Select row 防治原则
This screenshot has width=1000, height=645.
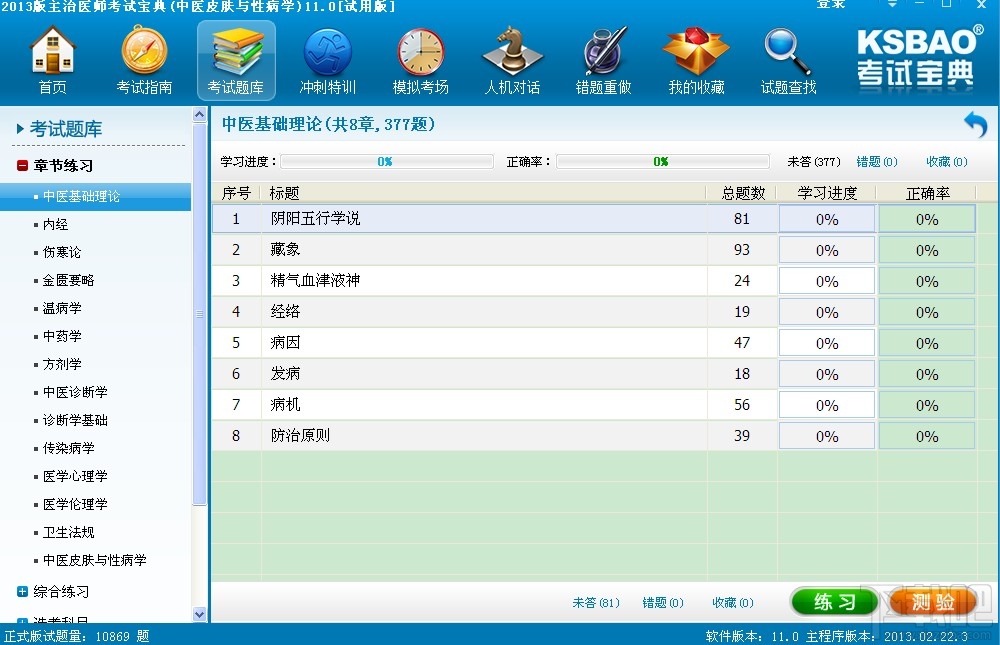point(594,436)
